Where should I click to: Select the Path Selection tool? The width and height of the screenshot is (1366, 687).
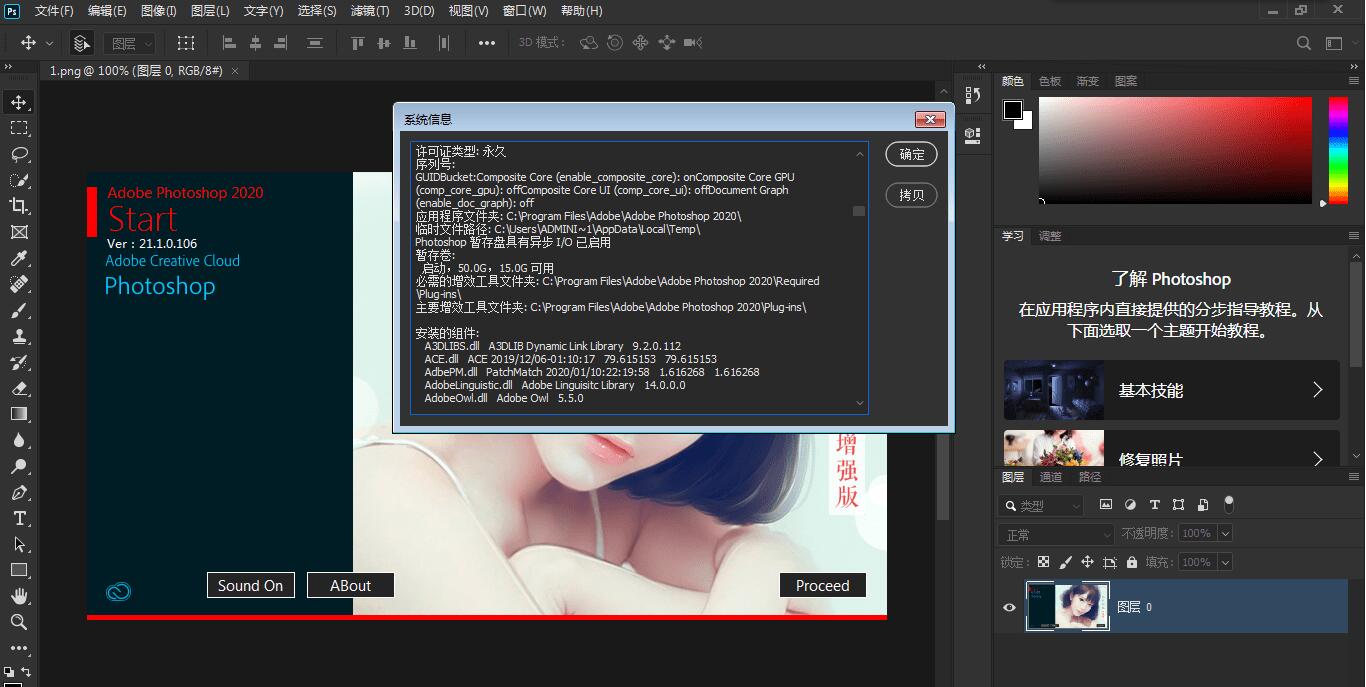(19, 544)
